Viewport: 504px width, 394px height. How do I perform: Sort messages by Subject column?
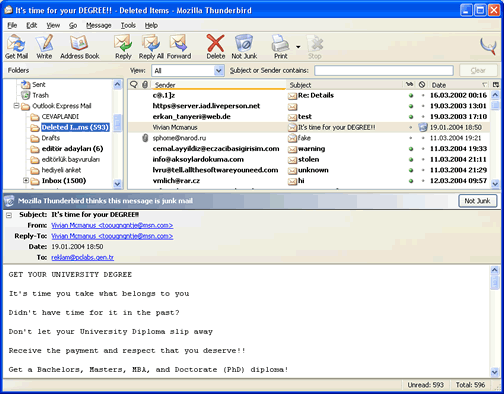pos(345,85)
